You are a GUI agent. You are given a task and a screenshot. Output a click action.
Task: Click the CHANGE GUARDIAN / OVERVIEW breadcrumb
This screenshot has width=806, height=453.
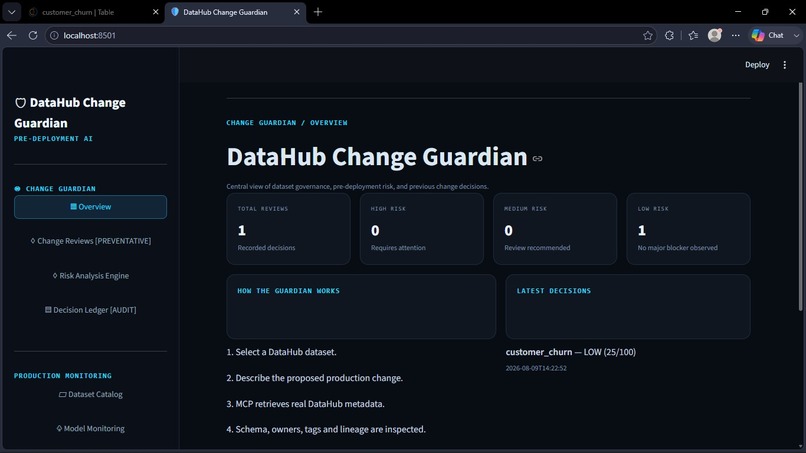(x=287, y=123)
